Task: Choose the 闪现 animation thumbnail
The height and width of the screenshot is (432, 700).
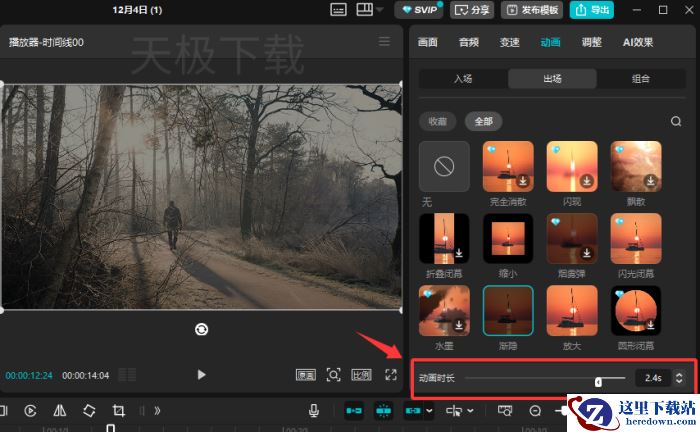Action: click(572, 166)
